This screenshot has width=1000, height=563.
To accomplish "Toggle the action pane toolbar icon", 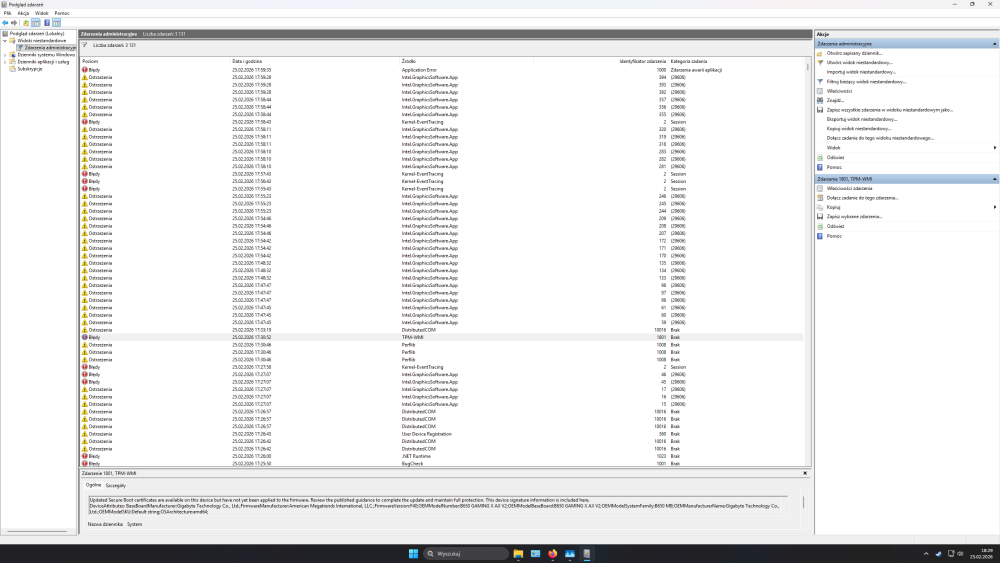I will click(57, 22).
